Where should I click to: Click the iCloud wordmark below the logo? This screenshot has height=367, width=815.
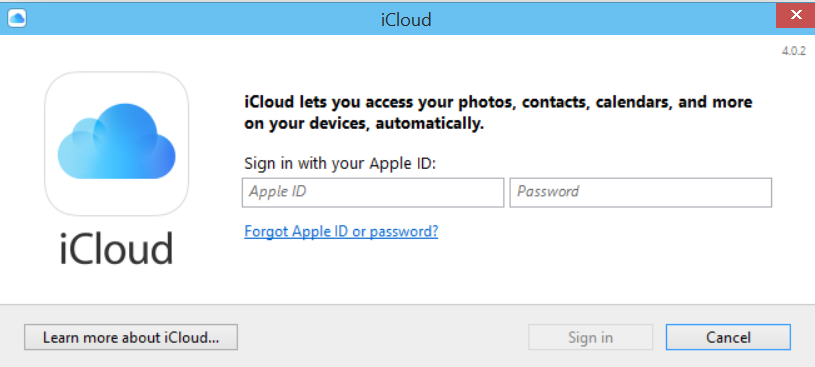(116, 248)
